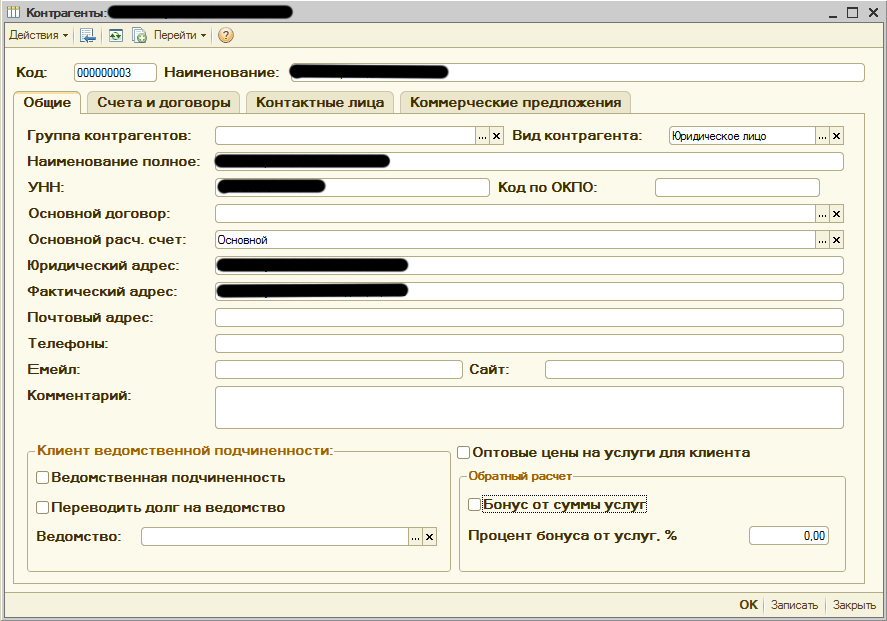
Task: Click into the Комментарий text field
Action: click(528, 407)
